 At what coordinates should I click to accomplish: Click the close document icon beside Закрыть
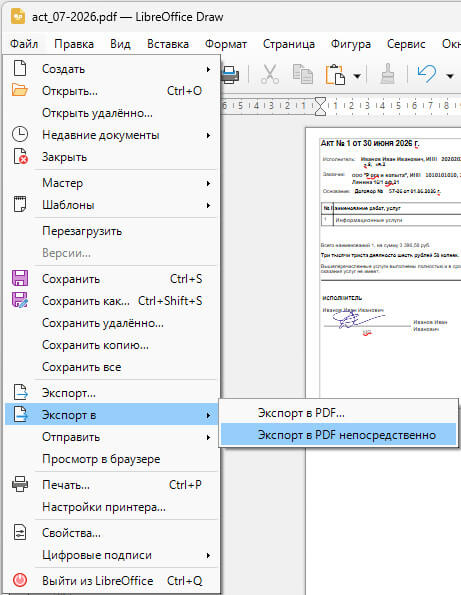tap(20, 156)
